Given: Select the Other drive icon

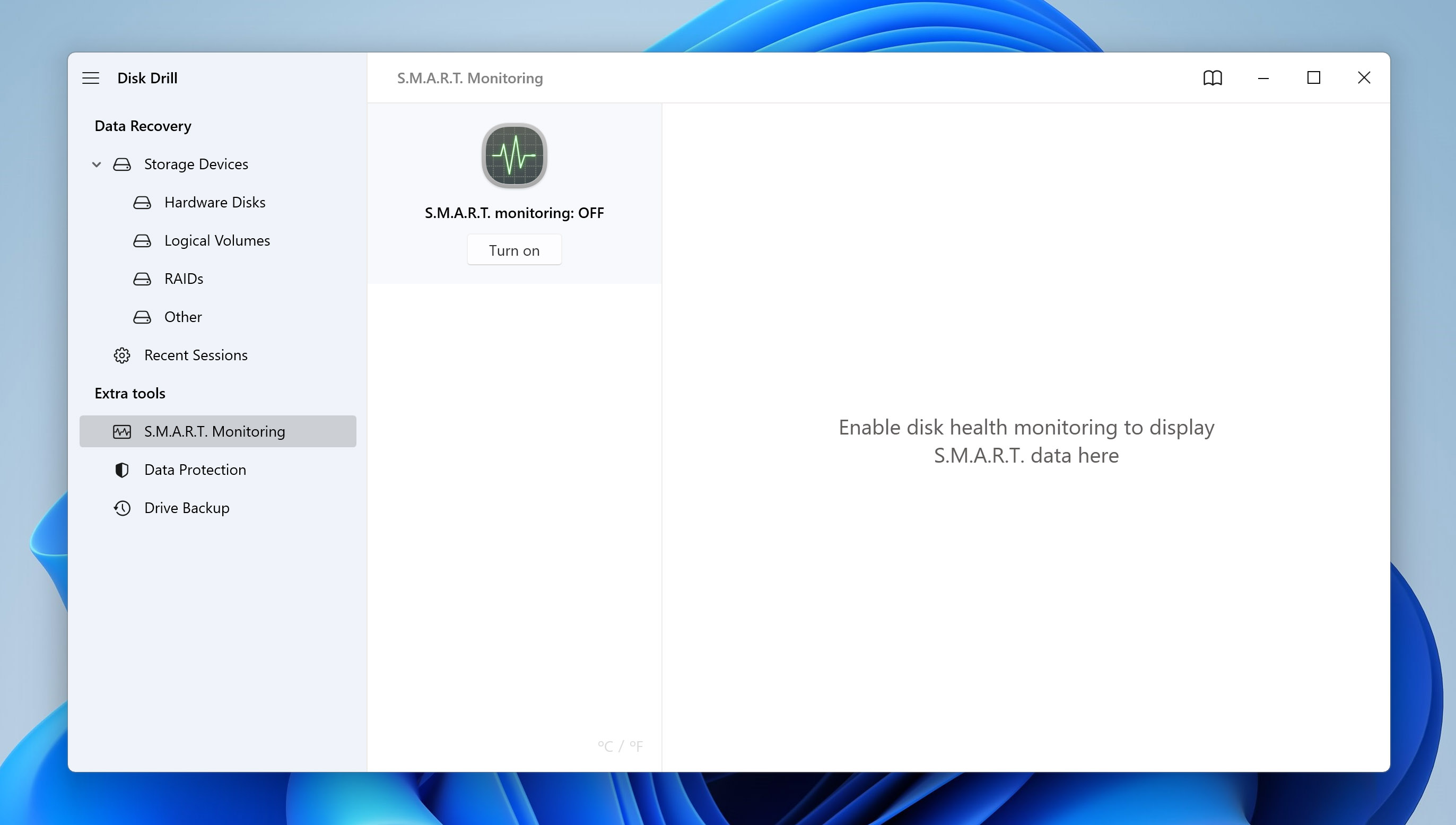Looking at the screenshot, I should tap(142, 317).
